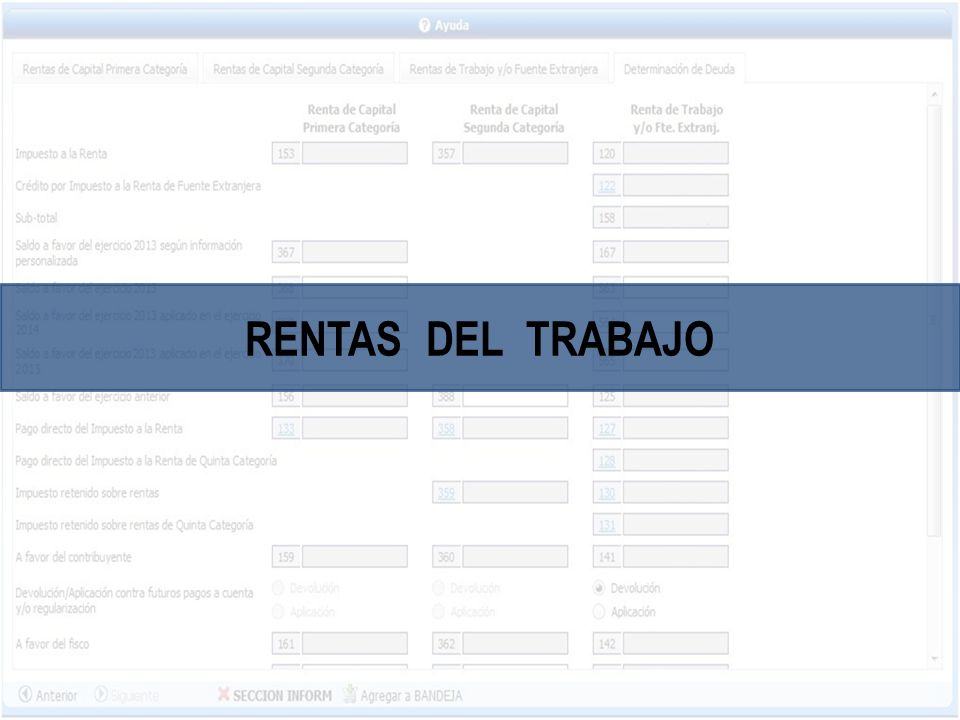Select Devolución radio under Segunda Categoría column
The height and width of the screenshot is (720, 960).
click(438, 588)
